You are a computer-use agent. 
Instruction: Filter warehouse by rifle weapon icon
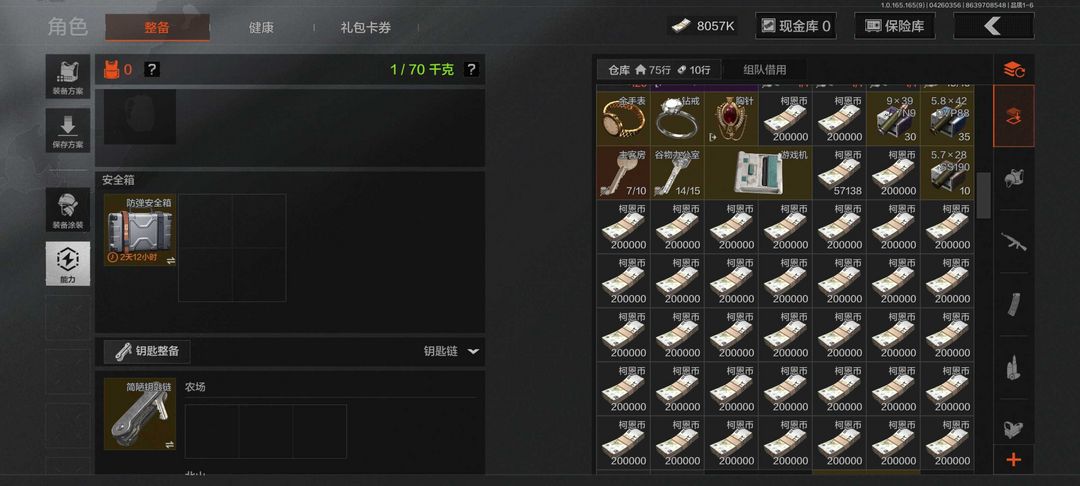(x=1013, y=242)
